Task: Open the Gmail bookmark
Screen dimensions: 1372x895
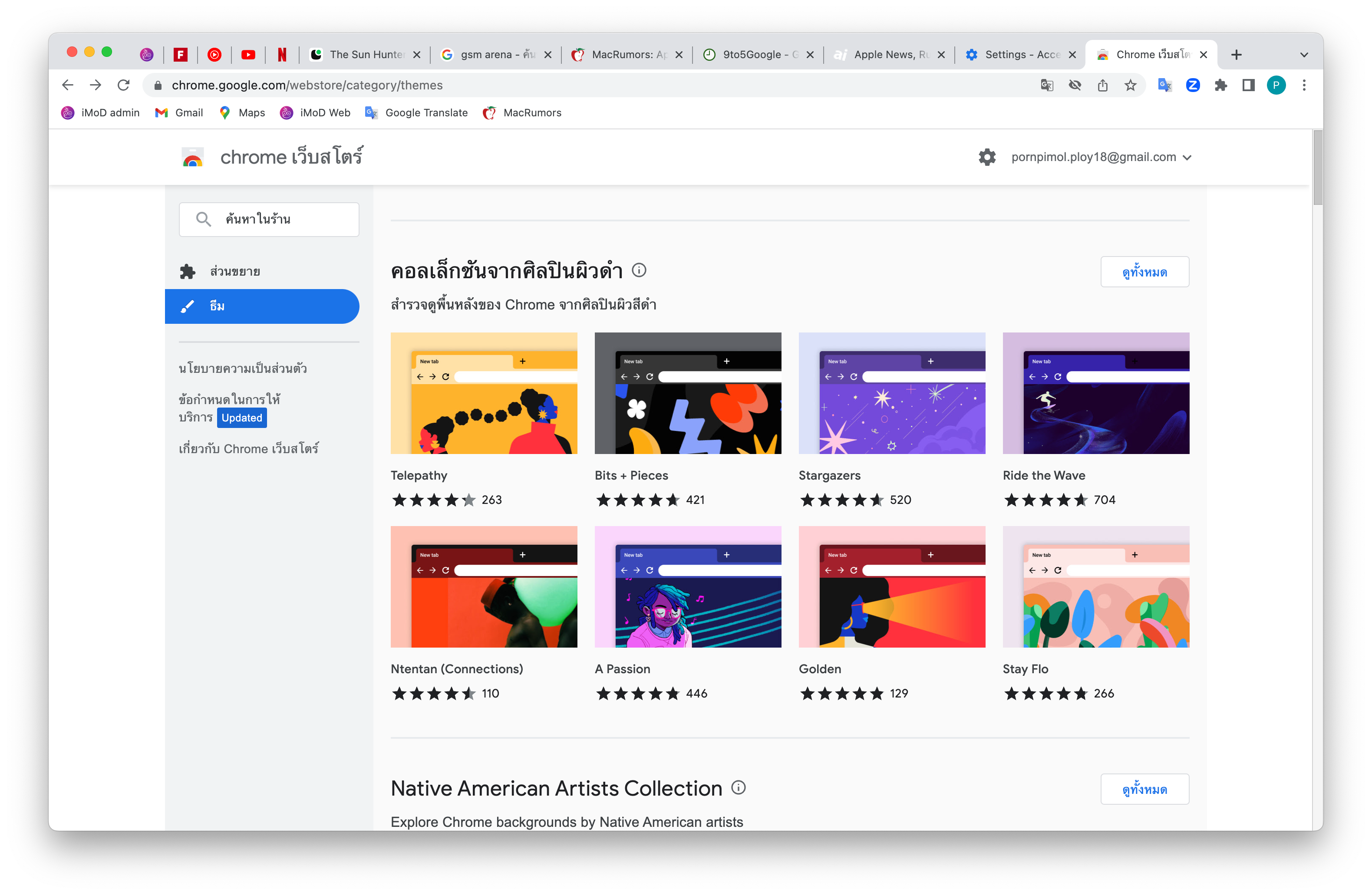Action: (x=179, y=113)
